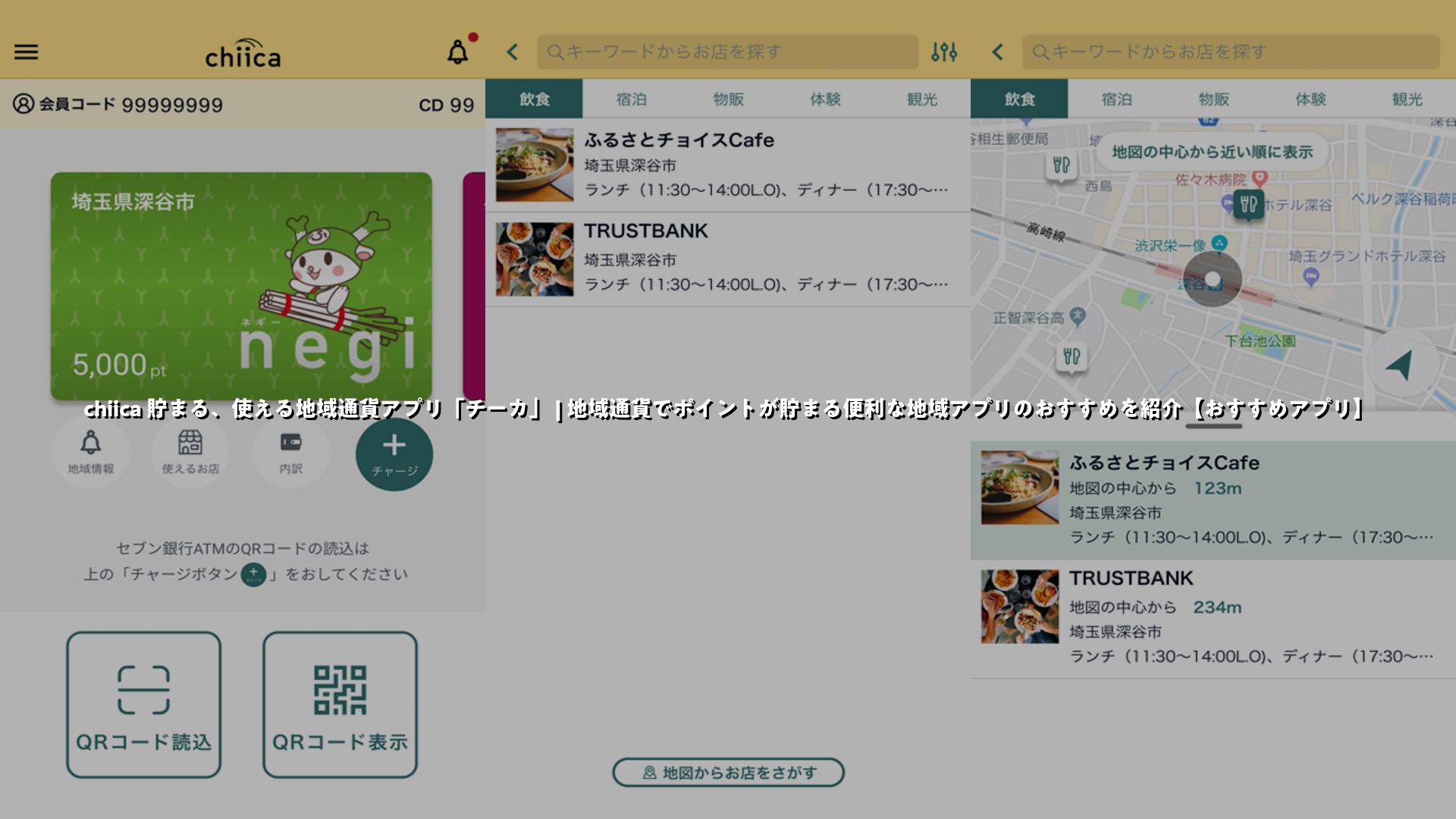
Task: Open QRコード読込 scanner
Action: click(x=143, y=704)
